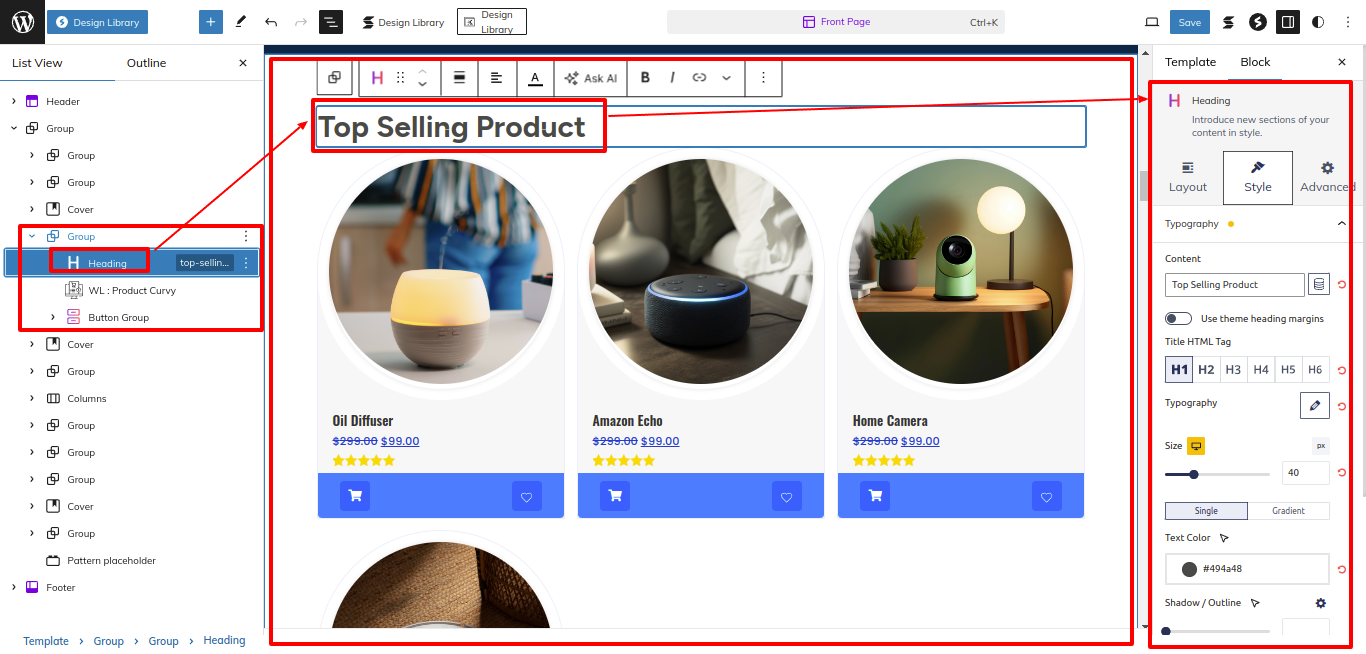Click the block drag handle icon
The image size is (1366, 654).
[400, 78]
